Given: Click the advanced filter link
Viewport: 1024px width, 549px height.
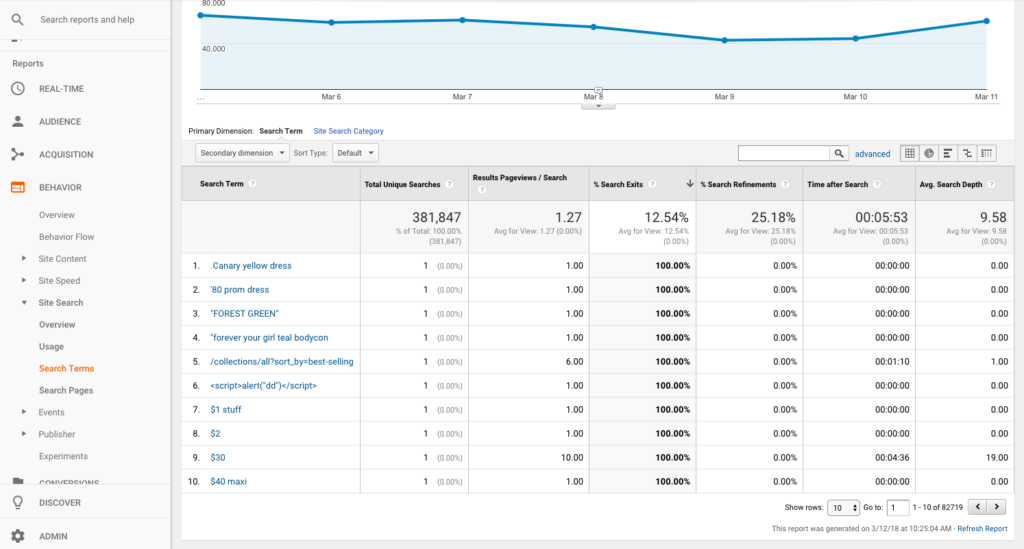Looking at the screenshot, I should click(872, 154).
